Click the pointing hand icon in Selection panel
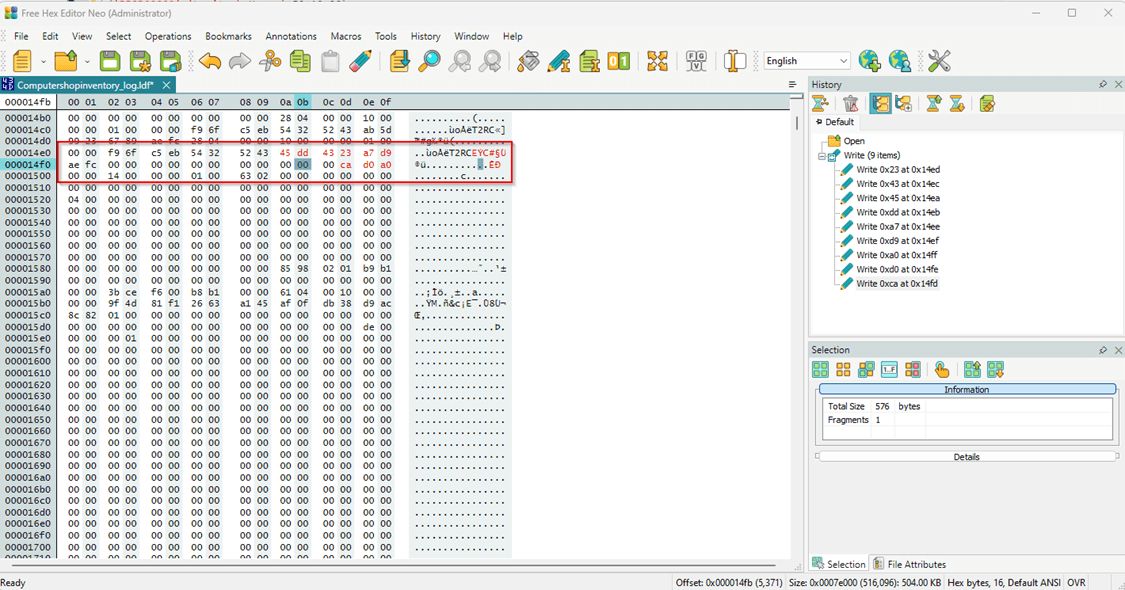Image resolution: width=1125 pixels, height=590 pixels. (941, 370)
